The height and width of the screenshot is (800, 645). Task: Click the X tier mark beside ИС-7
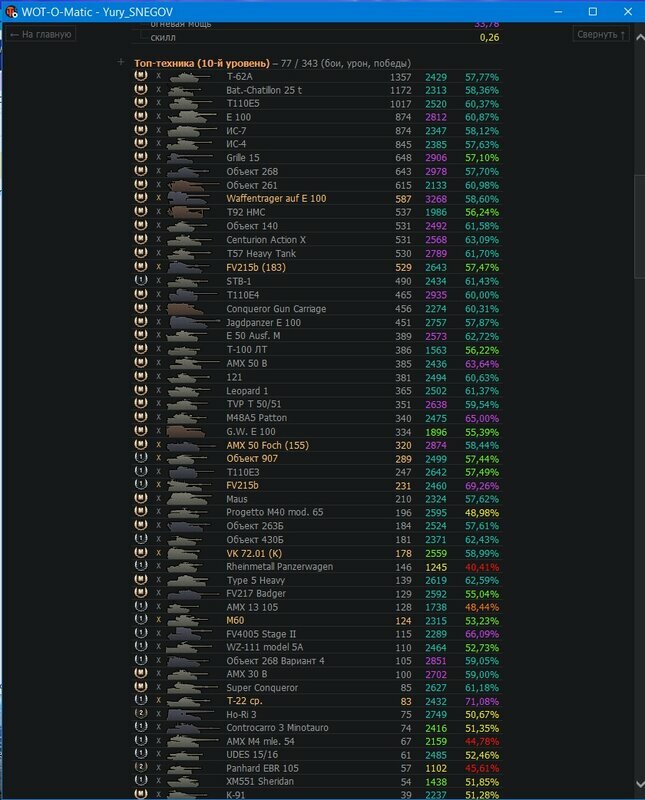point(158,131)
